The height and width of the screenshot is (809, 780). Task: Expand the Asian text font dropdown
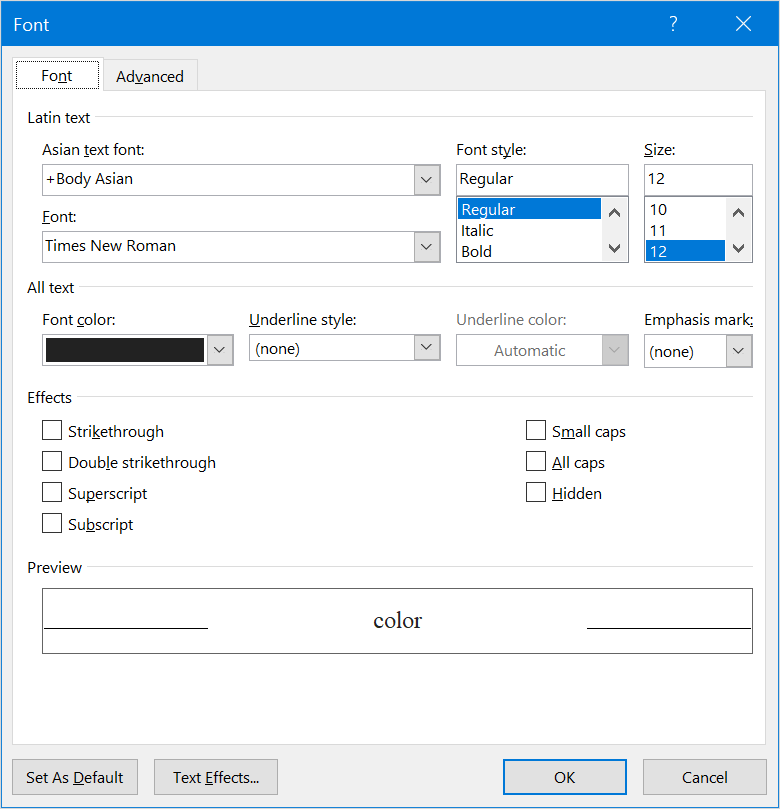click(x=427, y=180)
